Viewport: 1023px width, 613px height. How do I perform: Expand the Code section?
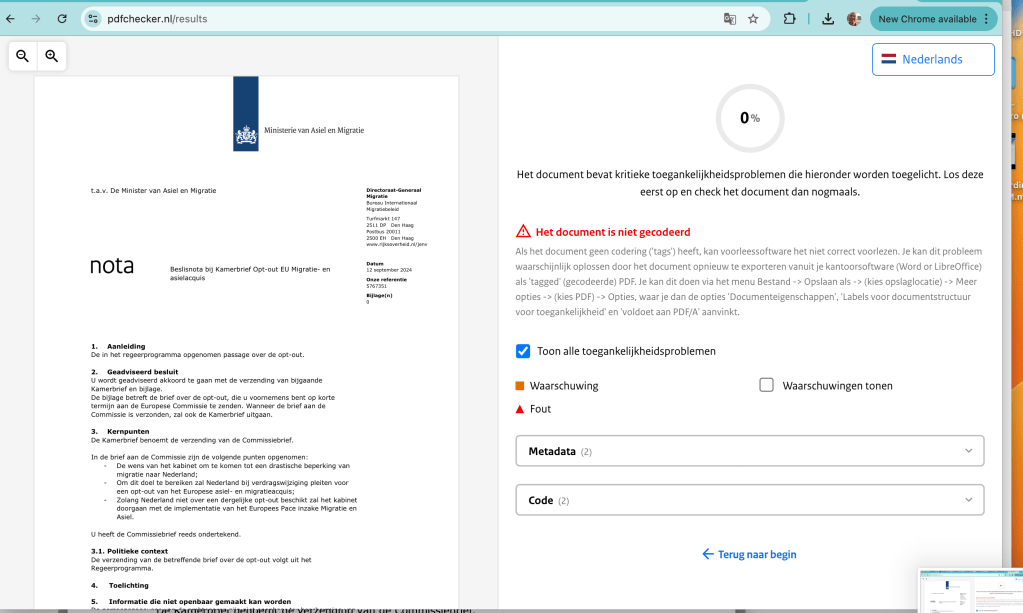(749, 500)
